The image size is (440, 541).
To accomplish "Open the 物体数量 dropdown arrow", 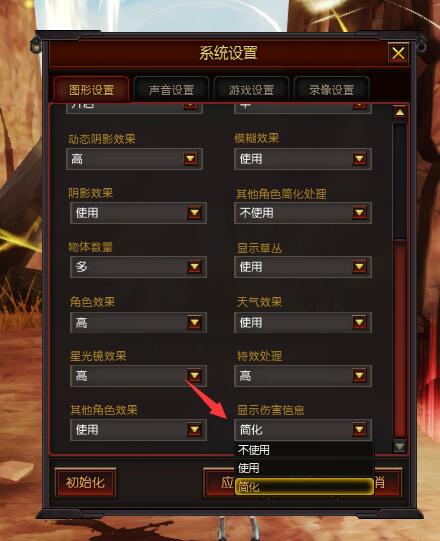I will pyautogui.click(x=195, y=267).
